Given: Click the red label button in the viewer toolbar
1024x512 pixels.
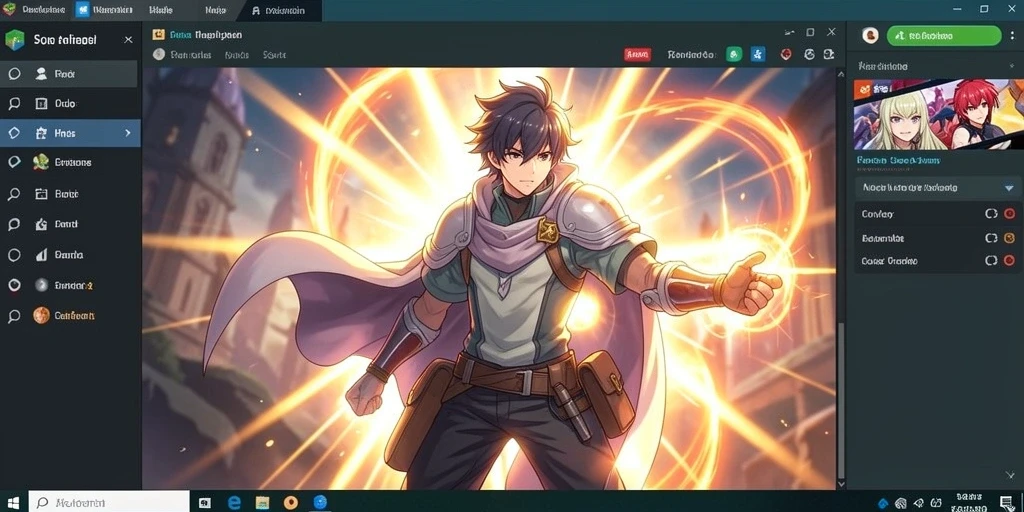Looking at the screenshot, I should click(637, 56).
